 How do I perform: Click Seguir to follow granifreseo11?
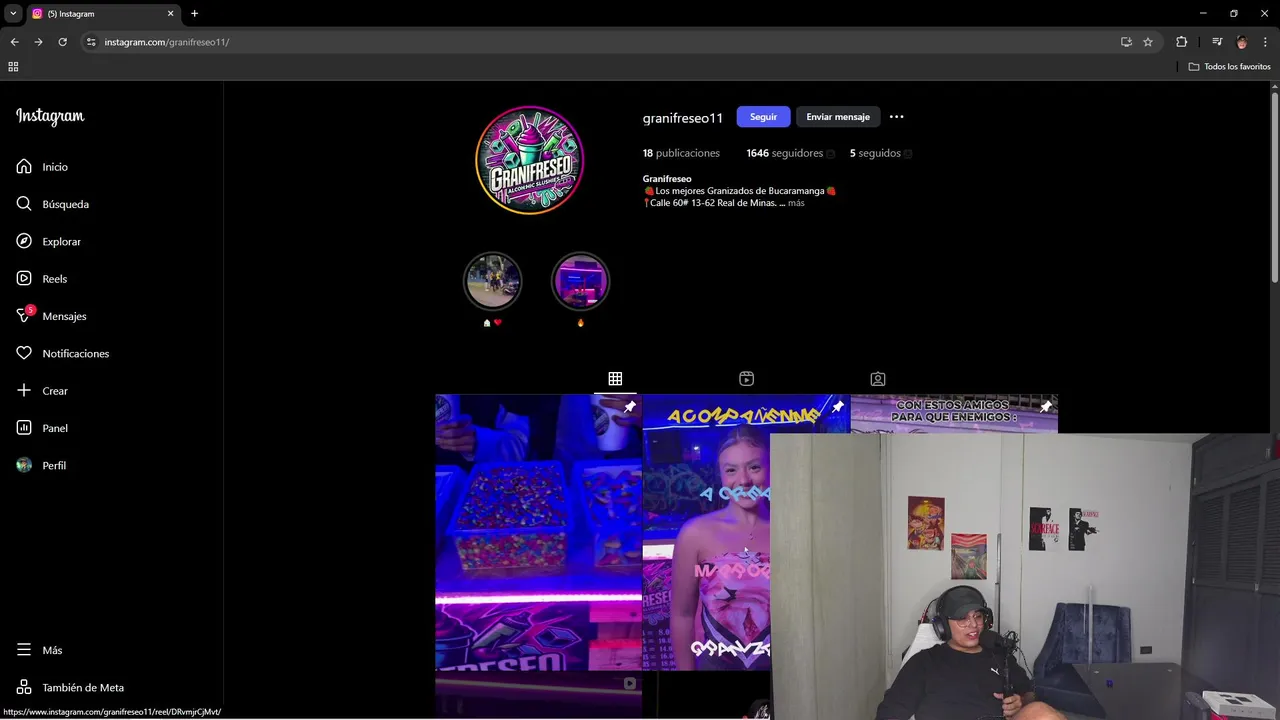pos(763,117)
